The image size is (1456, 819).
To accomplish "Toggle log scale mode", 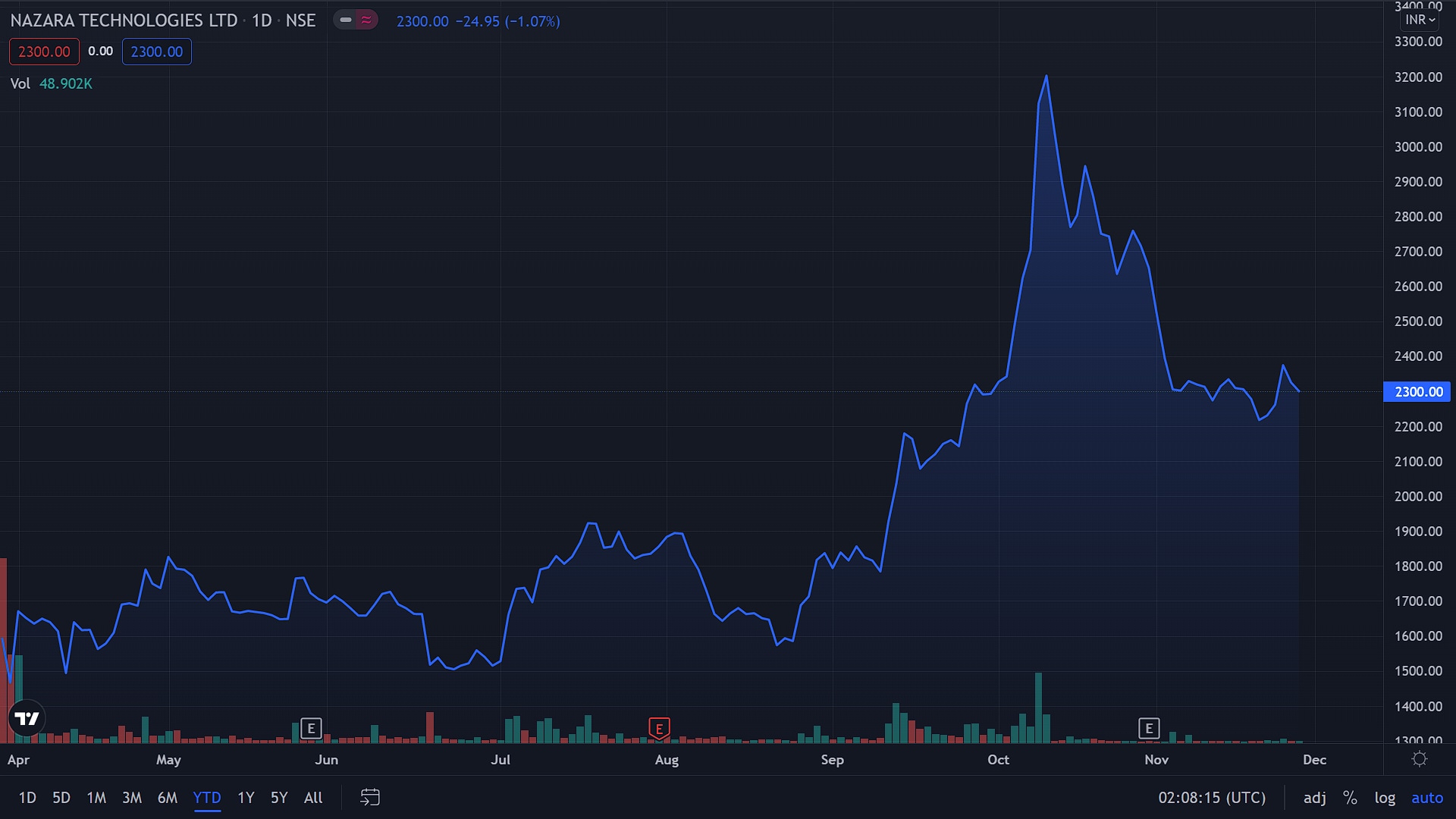I will click(x=1385, y=798).
